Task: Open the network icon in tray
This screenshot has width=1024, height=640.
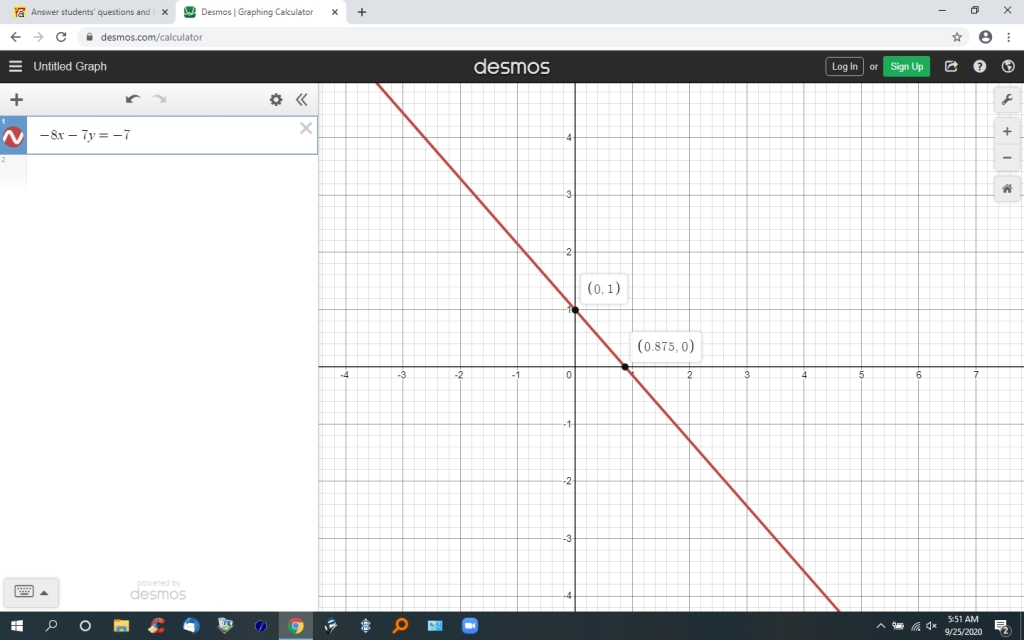Action: (915, 626)
